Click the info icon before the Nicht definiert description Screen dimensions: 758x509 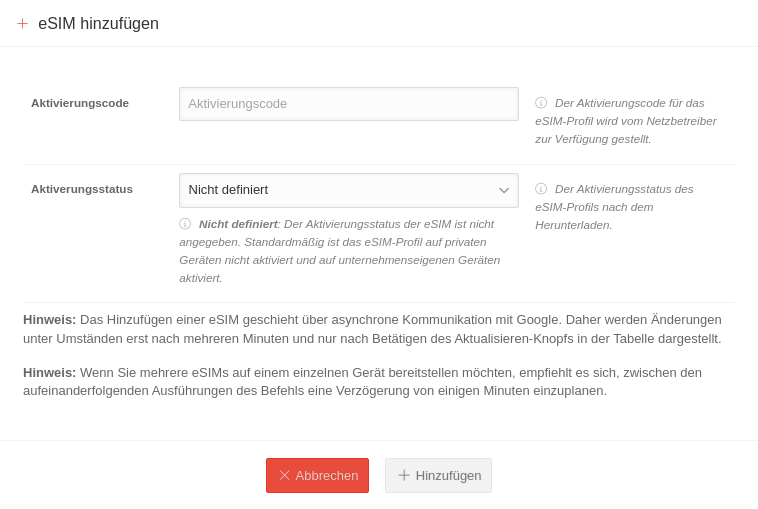coord(185,224)
